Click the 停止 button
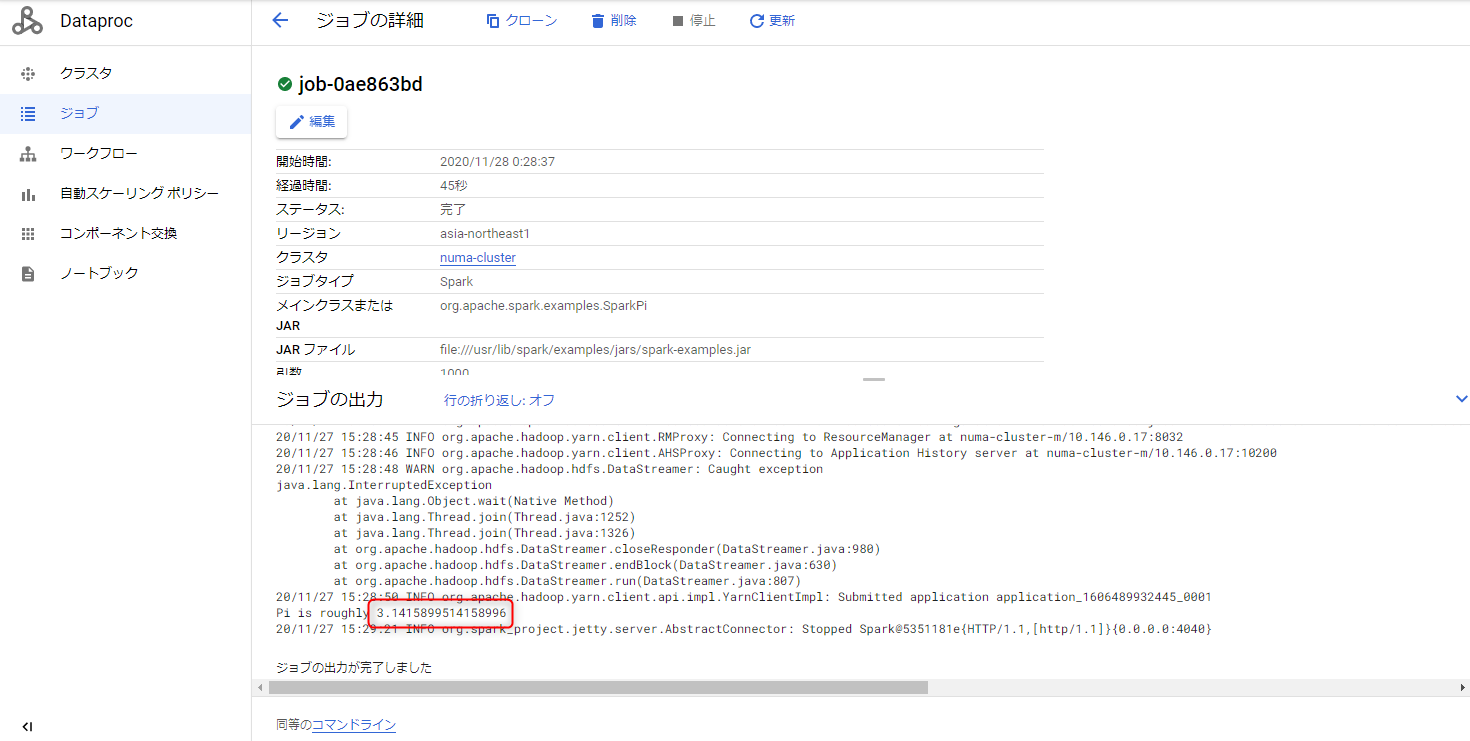 click(x=693, y=21)
